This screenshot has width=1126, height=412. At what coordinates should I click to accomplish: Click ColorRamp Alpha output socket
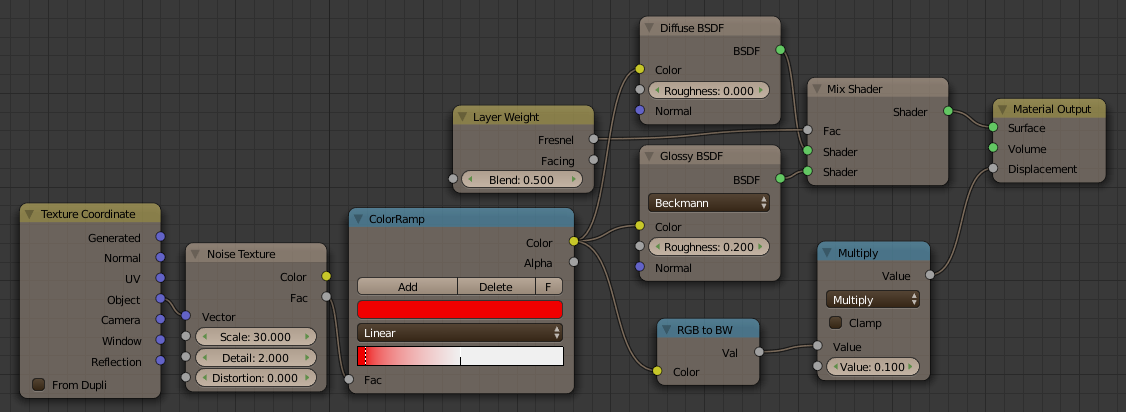573,263
